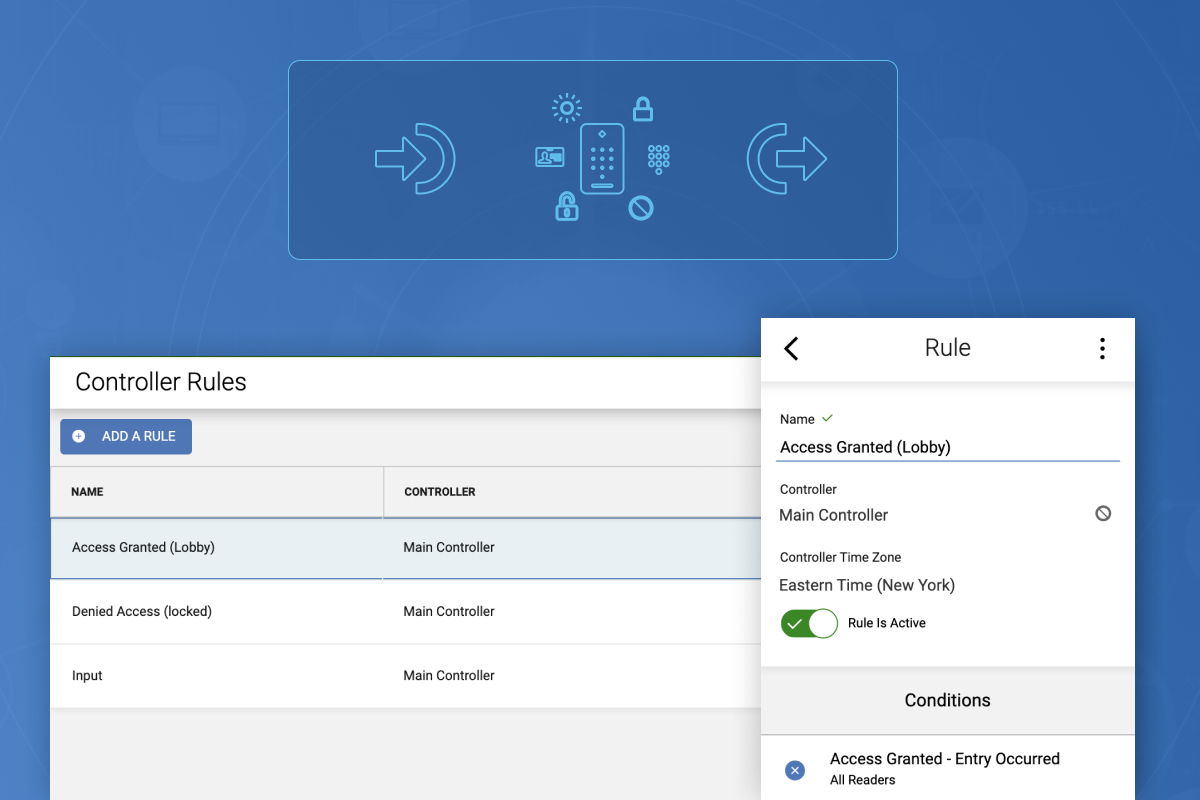Open the Denied Access (locked) rule
Screen dimensions: 1200x800
pos(142,611)
